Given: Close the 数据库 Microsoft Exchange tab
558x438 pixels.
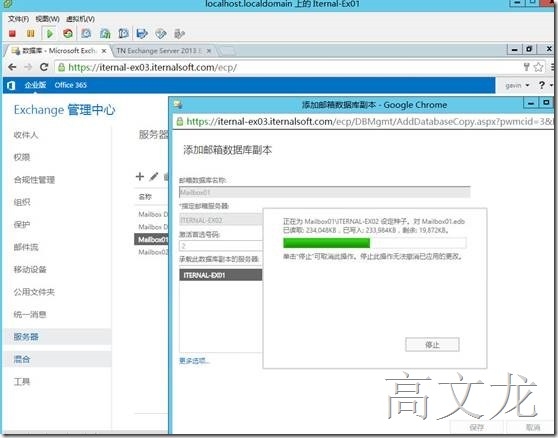Looking at the screenshot, I should [104, 51].
